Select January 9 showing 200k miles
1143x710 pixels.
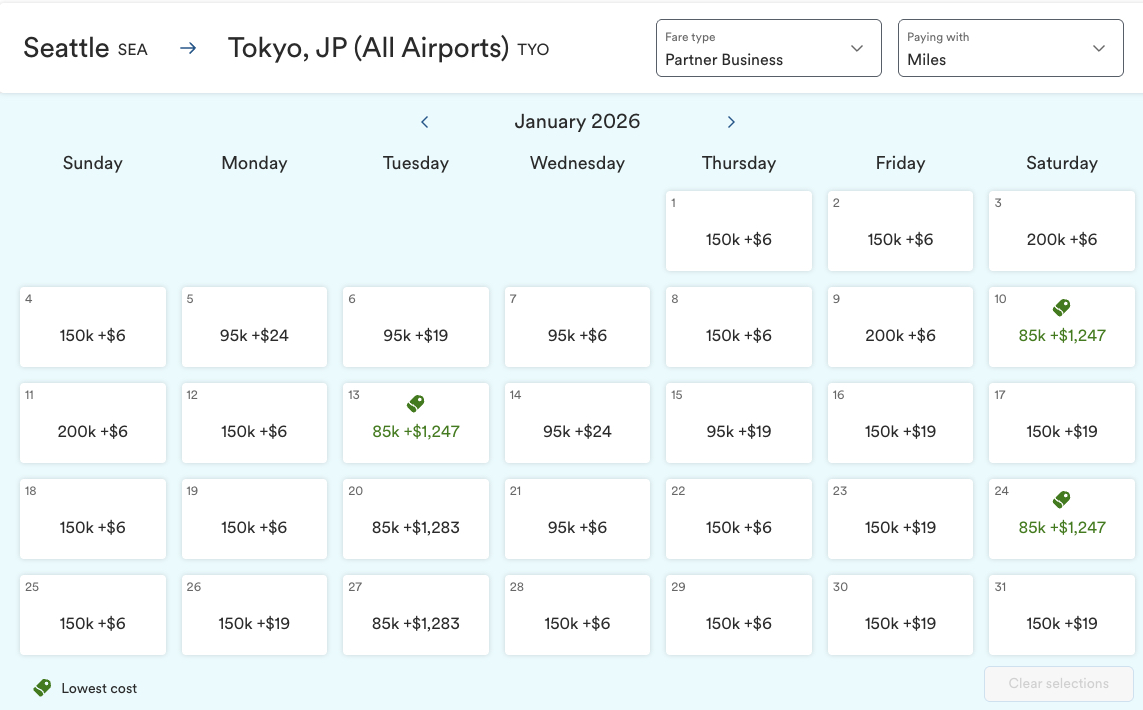tap(900, 327)
